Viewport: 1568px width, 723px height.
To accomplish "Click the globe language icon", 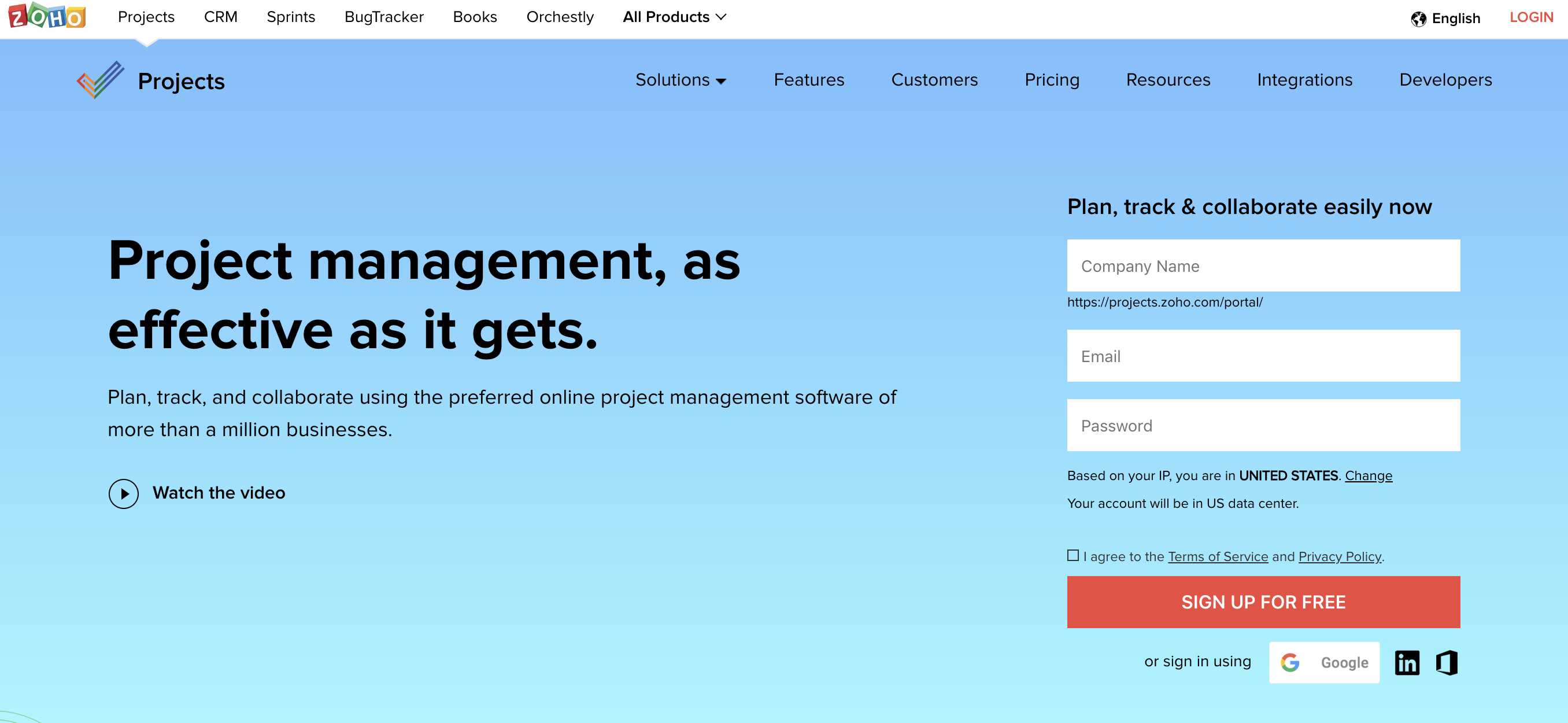I will click(1418, 19).
